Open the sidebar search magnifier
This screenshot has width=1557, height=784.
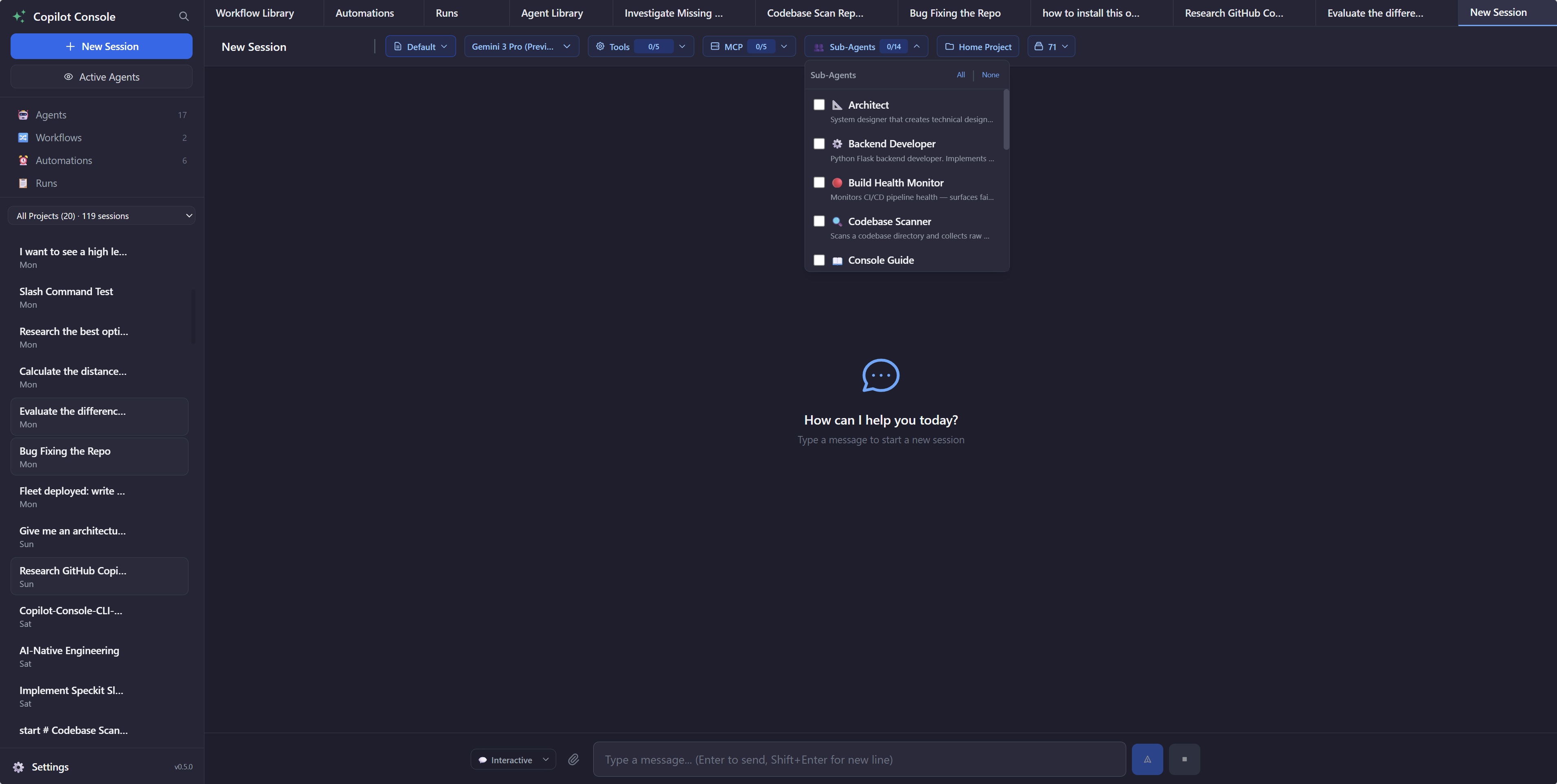(184, 16)
